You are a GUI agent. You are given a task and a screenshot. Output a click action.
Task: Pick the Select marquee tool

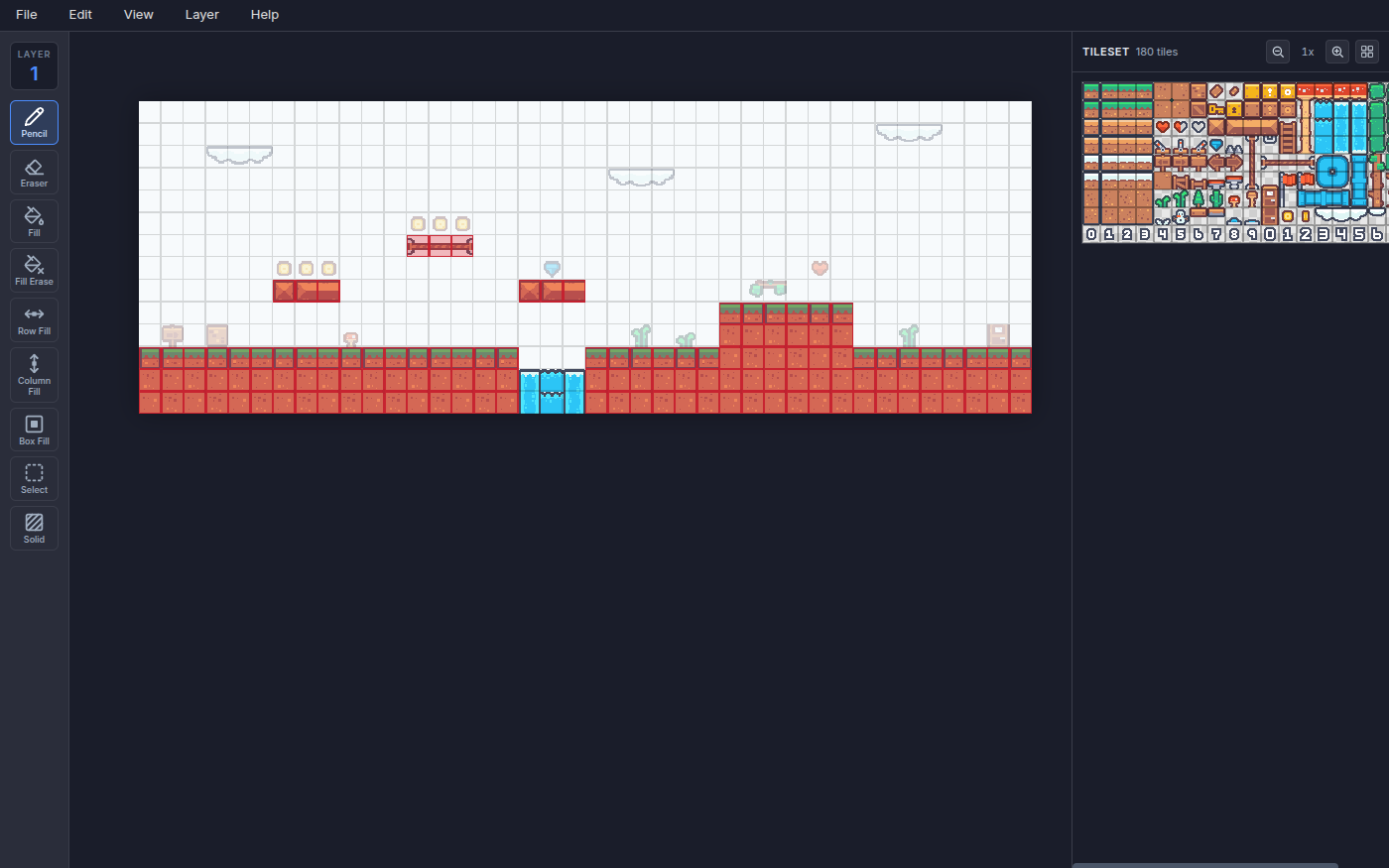34,479
